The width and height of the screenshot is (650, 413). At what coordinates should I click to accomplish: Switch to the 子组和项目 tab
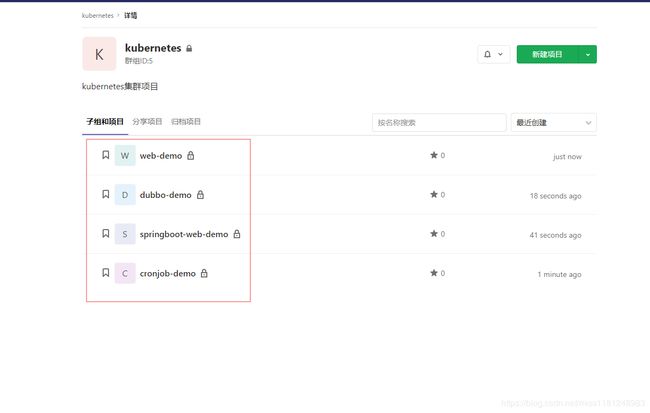click(x=105, y=121)
